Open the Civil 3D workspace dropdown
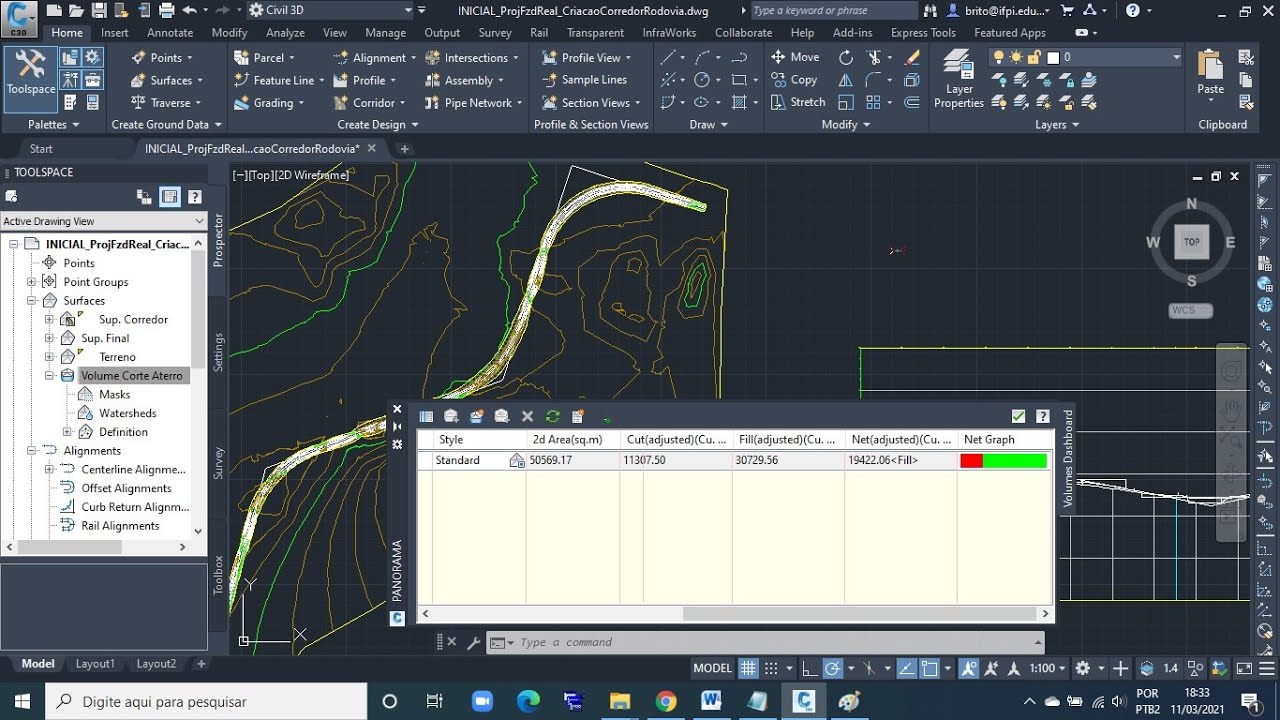This screenshot has height=720, width=1280. pyautogui.click(x=330, y=10)
